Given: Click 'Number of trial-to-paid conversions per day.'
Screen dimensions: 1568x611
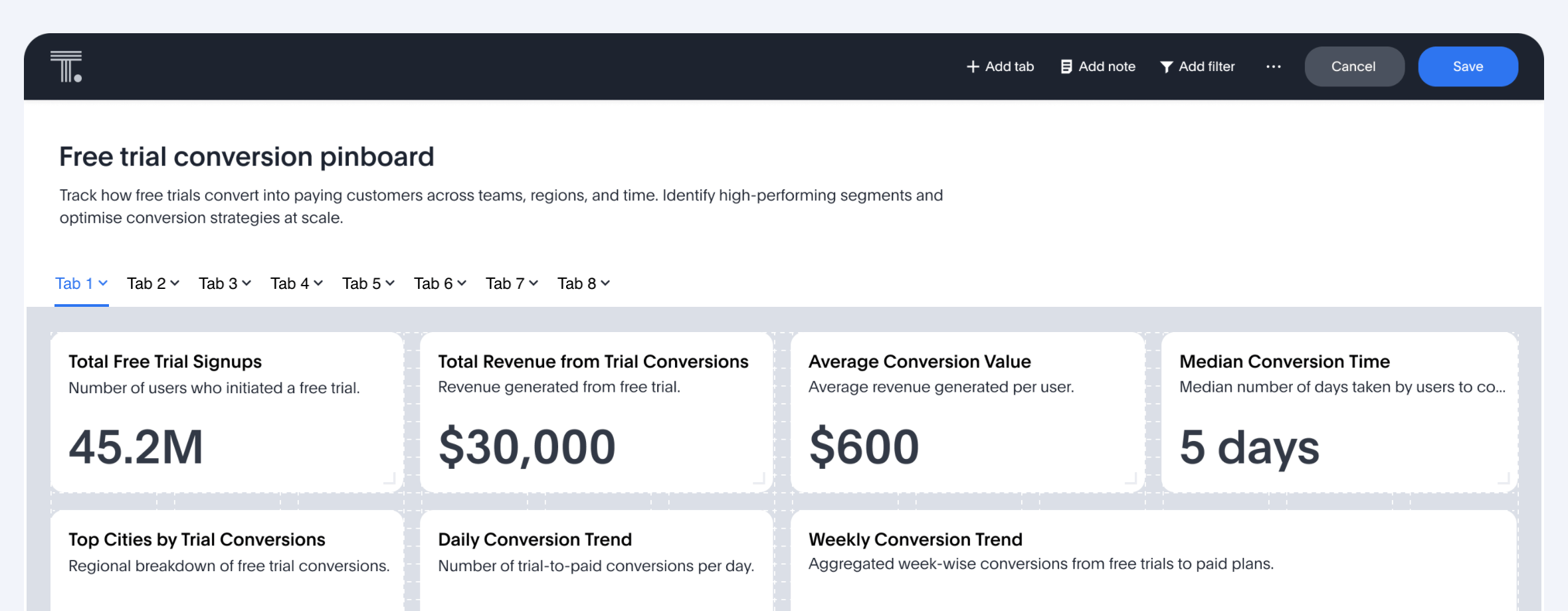Looking at the screenshot, I should click(x=596, y=566).
